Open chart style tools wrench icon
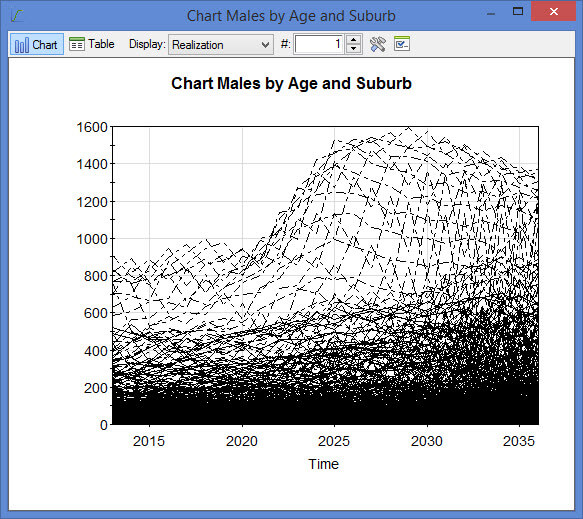This screenshot has height=519, width=583. tap(377, 44)
